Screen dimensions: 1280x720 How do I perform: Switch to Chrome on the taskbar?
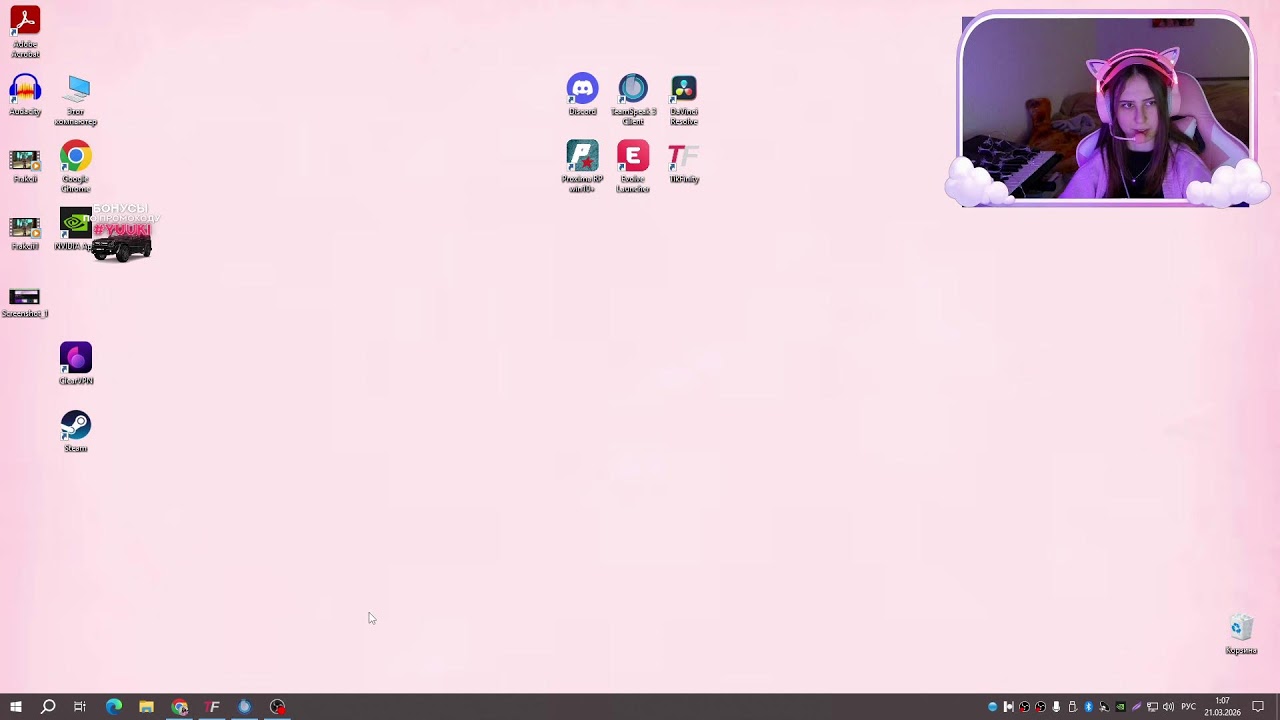point(180,707)
